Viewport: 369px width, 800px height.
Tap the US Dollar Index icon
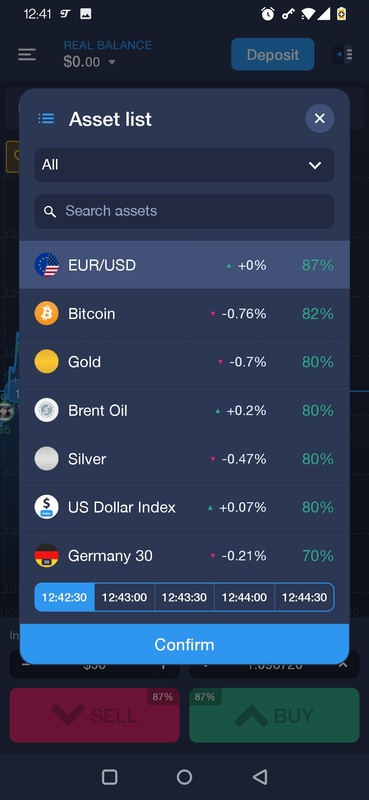pos(46,507)
